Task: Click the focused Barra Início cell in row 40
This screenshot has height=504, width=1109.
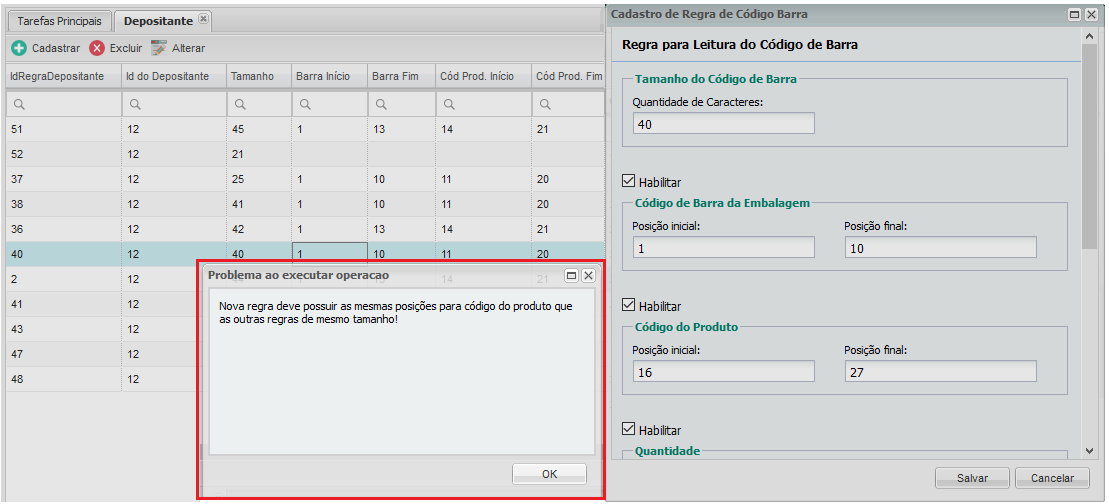Action: (330, 254)
